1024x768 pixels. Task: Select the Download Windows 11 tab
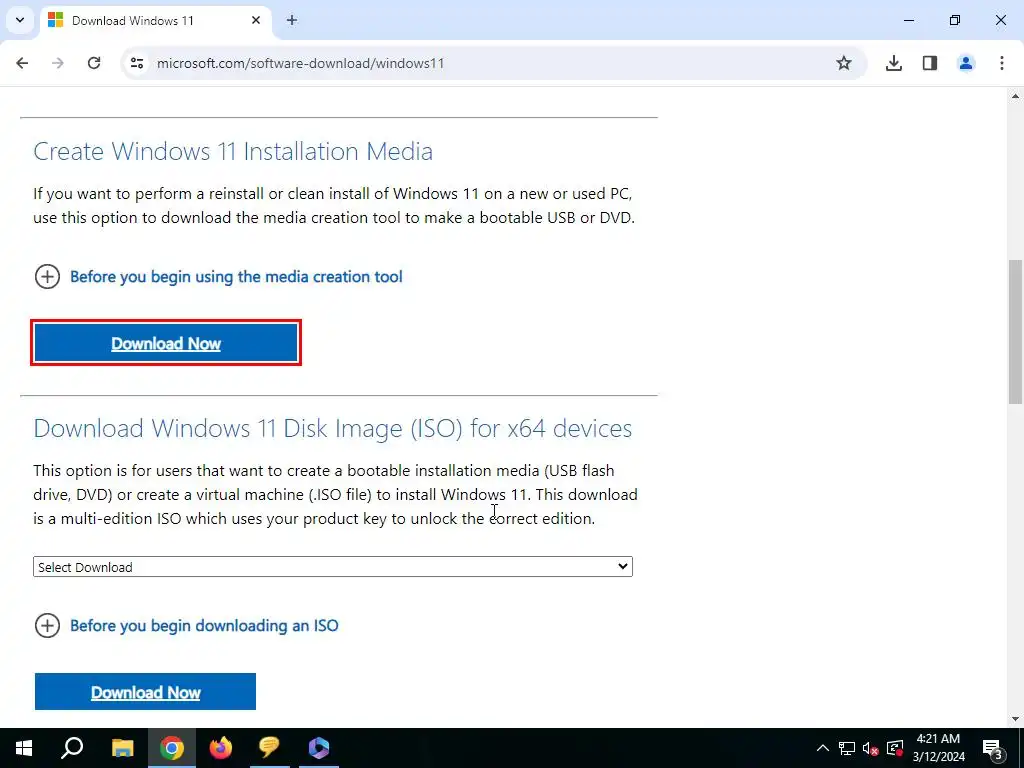(156, 21)
